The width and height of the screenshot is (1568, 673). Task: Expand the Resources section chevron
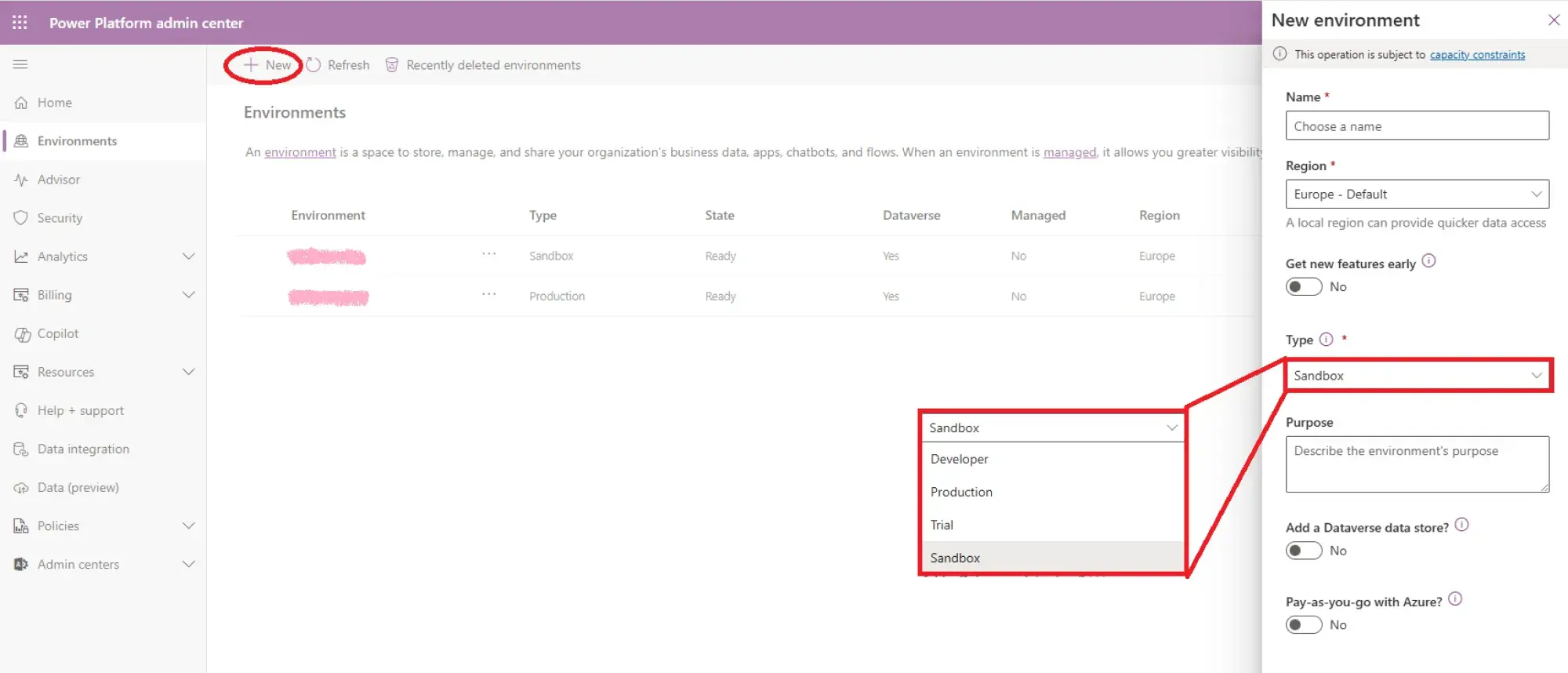[188, 372]
